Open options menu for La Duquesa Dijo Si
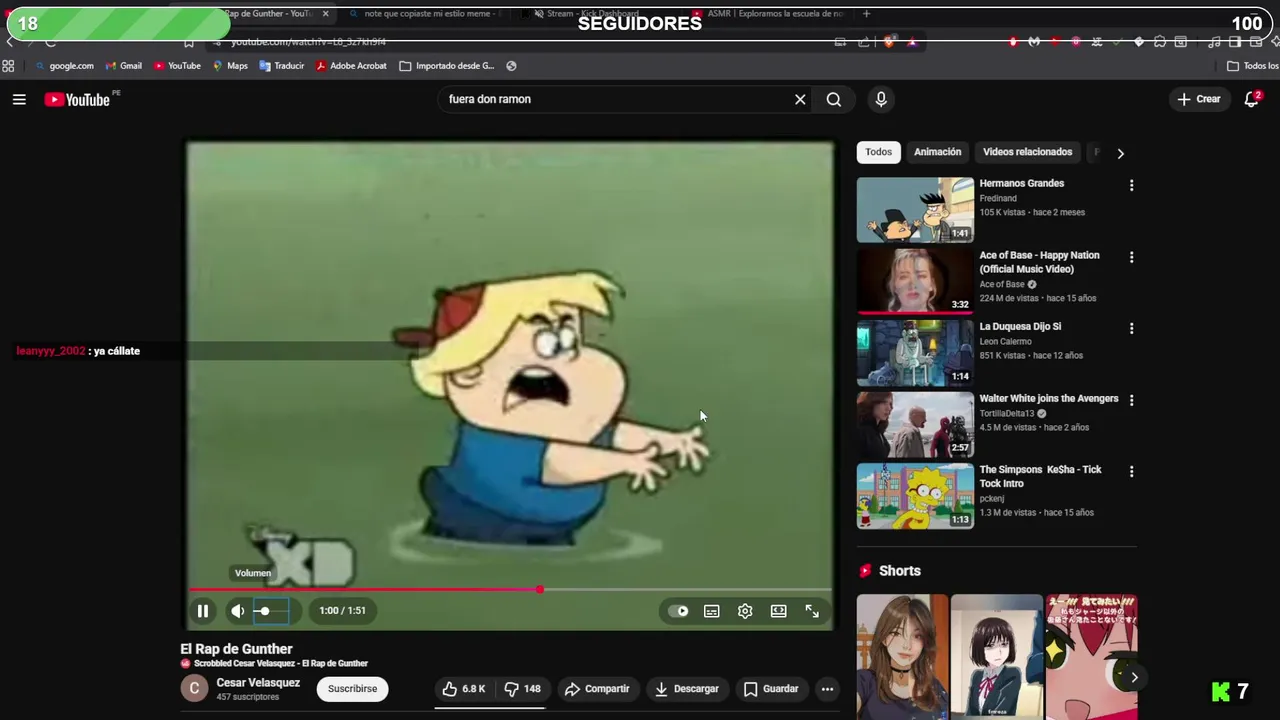The height and width of the screenshot is (720, 1280). [x=1131, y=328]
